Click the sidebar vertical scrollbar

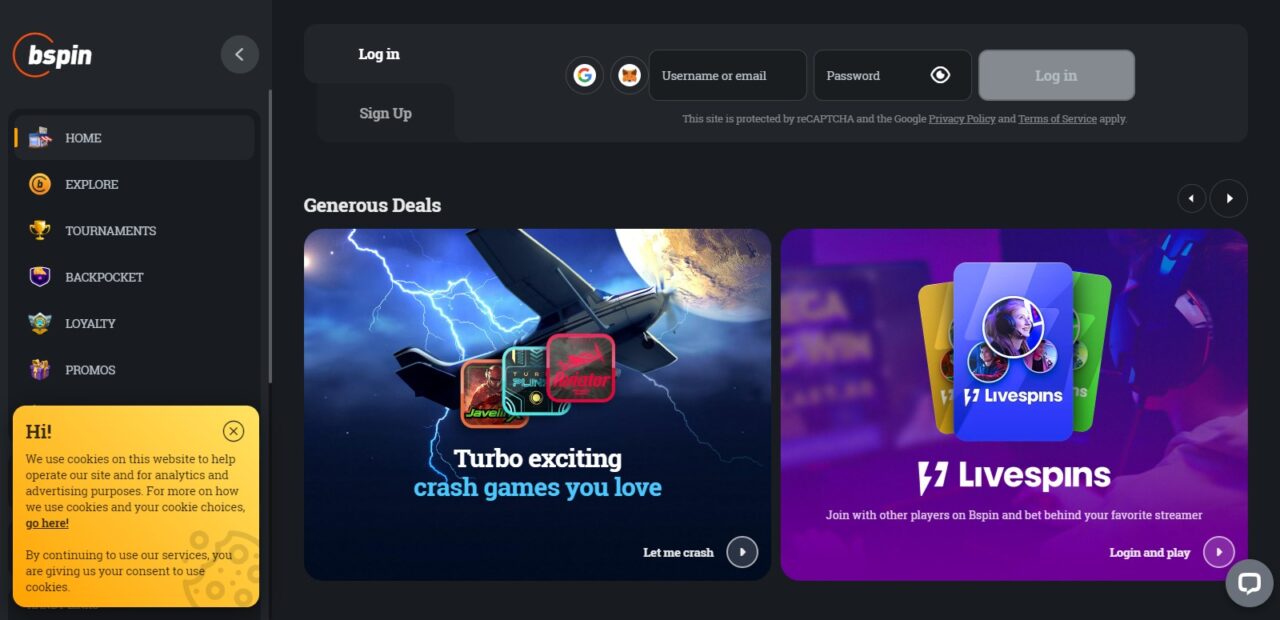269,237
